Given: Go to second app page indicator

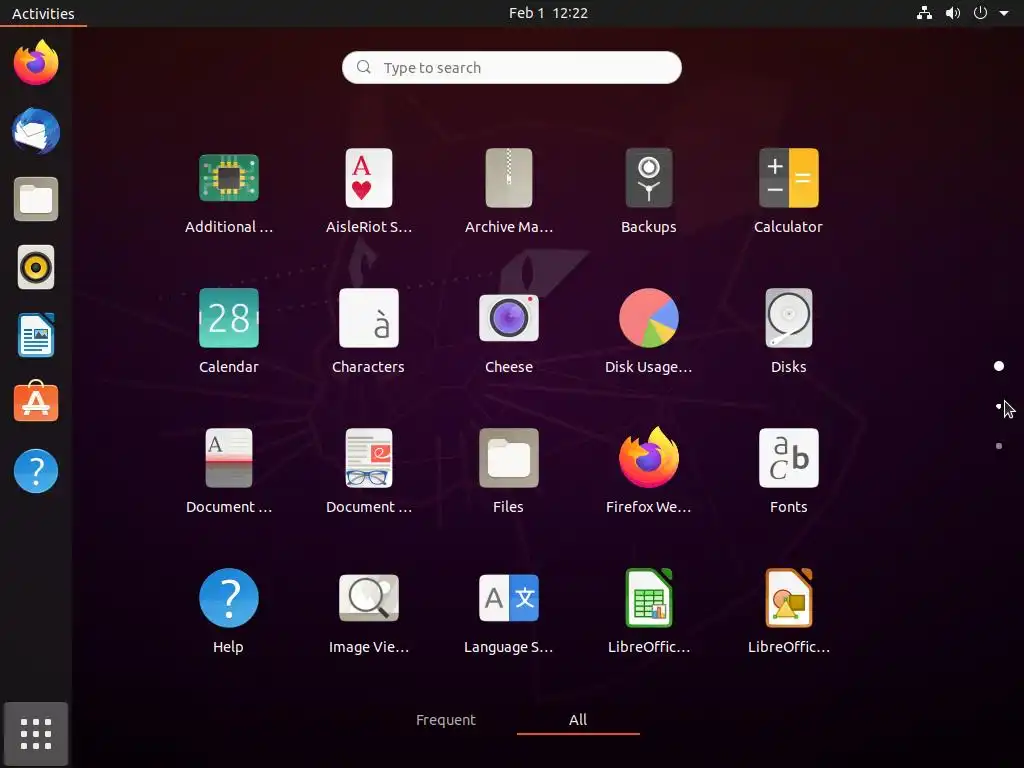Looking at the screenshot, I should (x=999, y=406).
